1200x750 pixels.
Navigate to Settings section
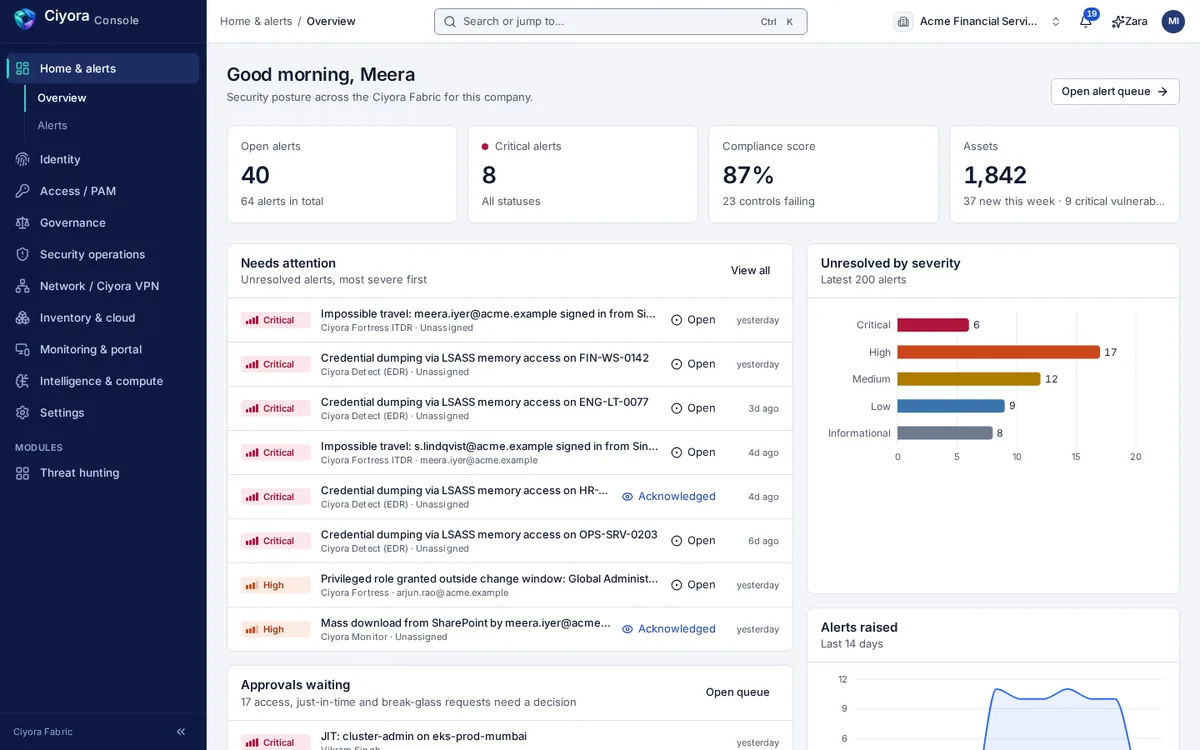tap(103, 413)
